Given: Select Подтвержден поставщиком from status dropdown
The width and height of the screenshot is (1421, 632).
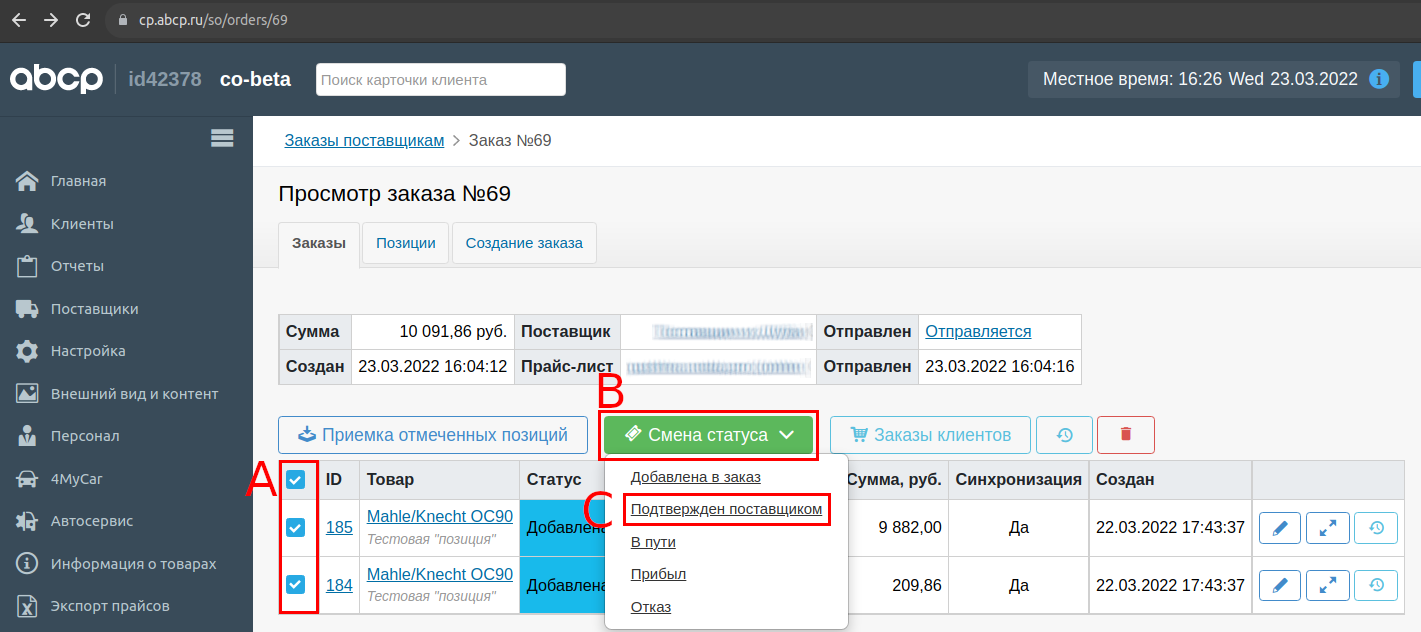Looking at the screenshot, I should [726, 510].
